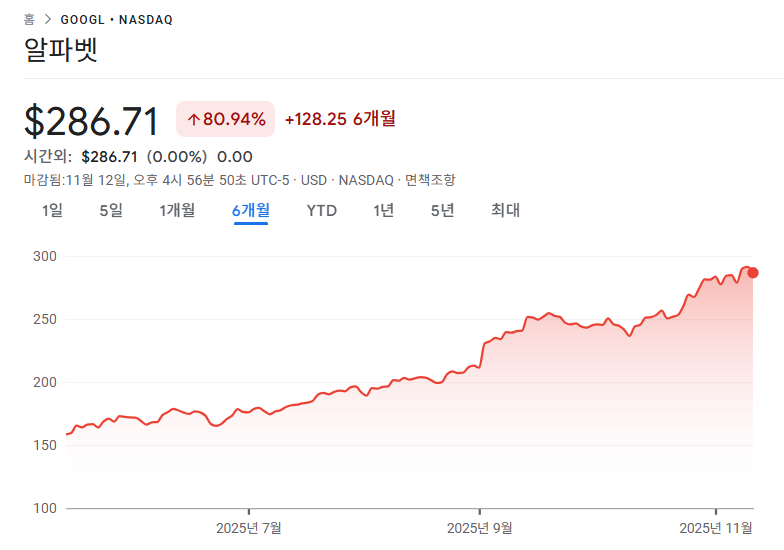Screen dimensions: 784x550
Task: Click the 알파벳 company title
Action: 61,52
